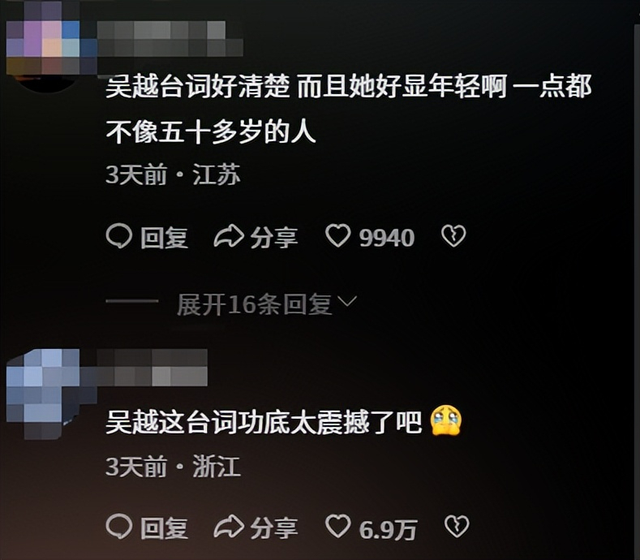Click the chevron next to 16条回复
Screen dimensions: 640x560
click(348, 302)
